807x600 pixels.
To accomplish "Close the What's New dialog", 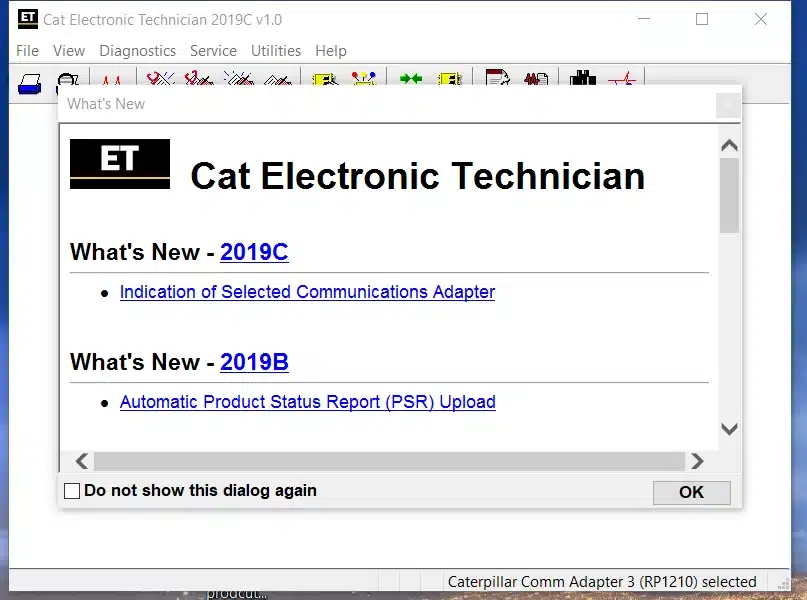I will pos(728,105).
